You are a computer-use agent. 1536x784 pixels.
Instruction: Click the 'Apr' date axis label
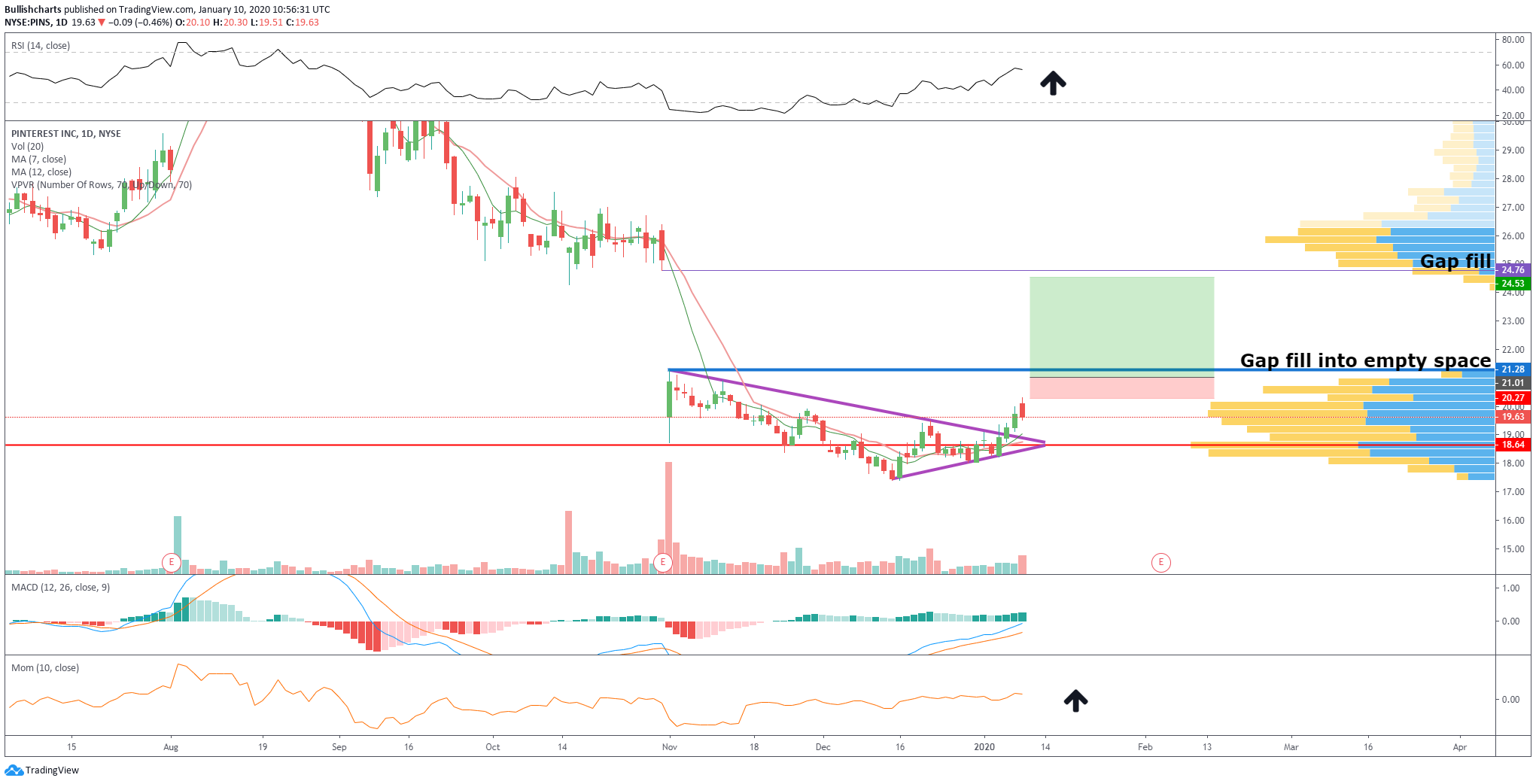[x=1460, y=747]
